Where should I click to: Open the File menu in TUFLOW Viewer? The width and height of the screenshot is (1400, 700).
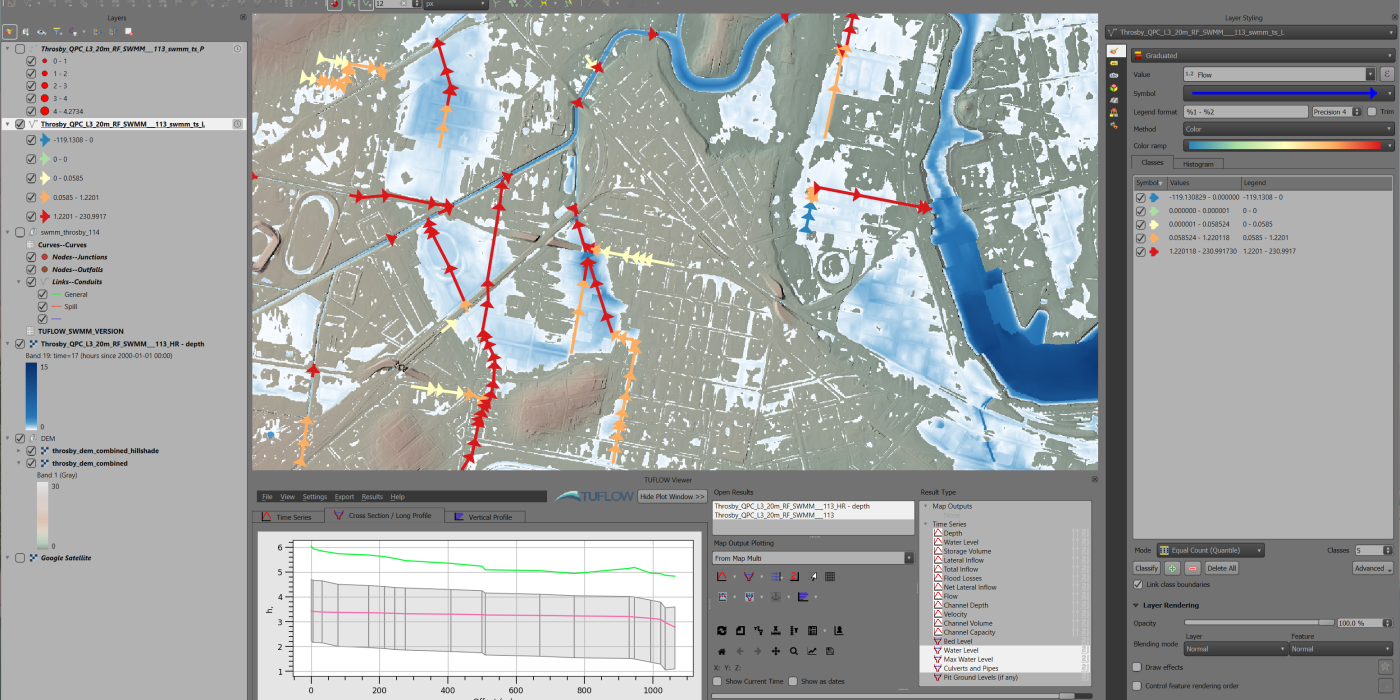(x=267, y=497)
